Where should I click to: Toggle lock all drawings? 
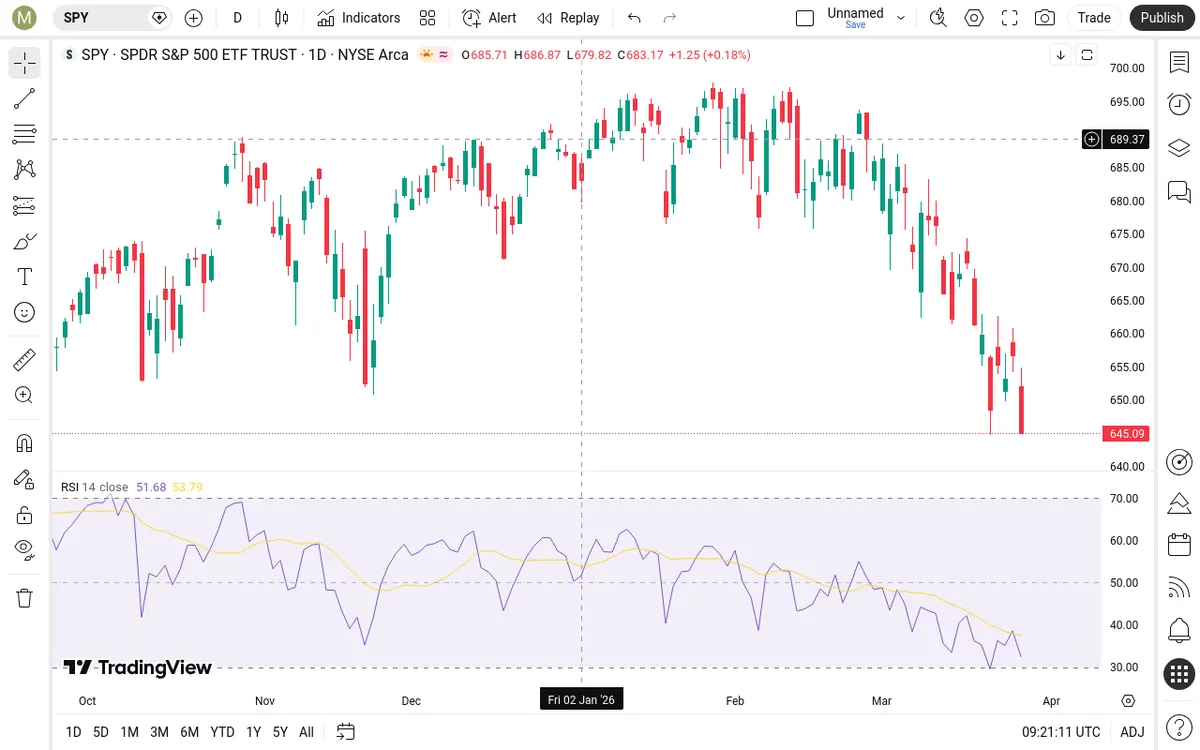(x=25, y=515)
